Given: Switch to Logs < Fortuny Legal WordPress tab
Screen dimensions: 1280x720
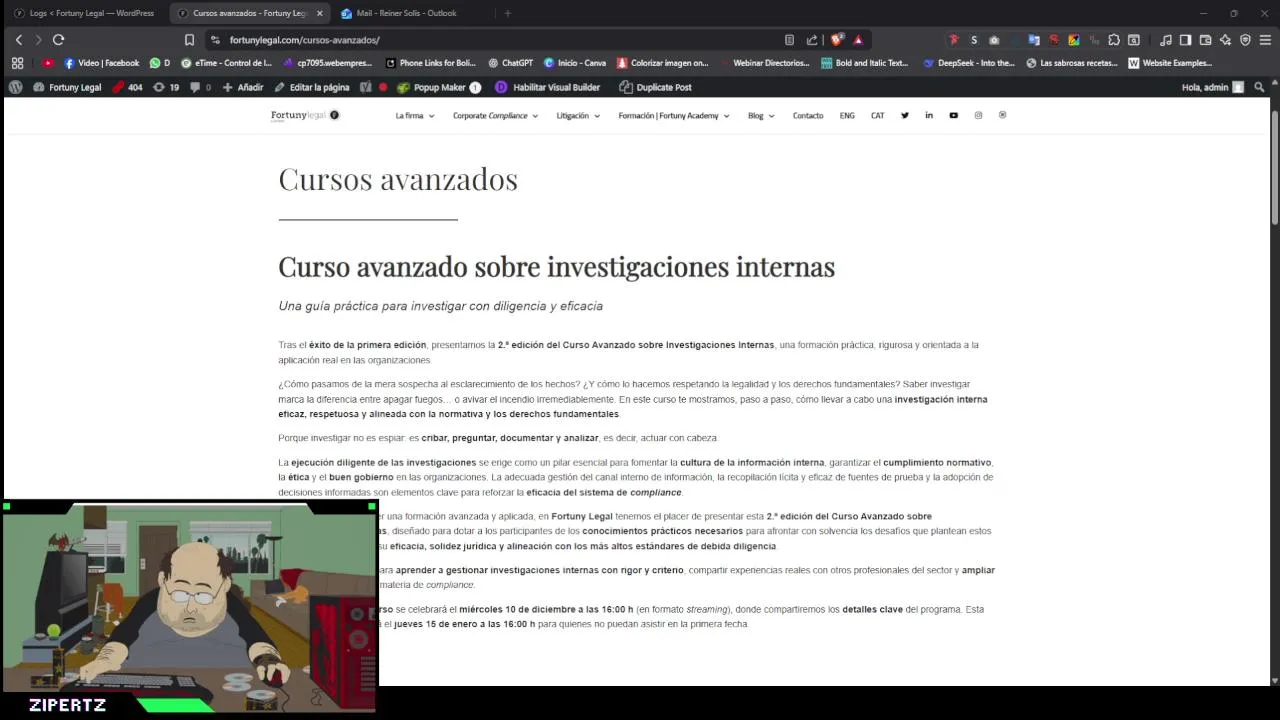Looking at the screenshot, I should tap(84, 13).
